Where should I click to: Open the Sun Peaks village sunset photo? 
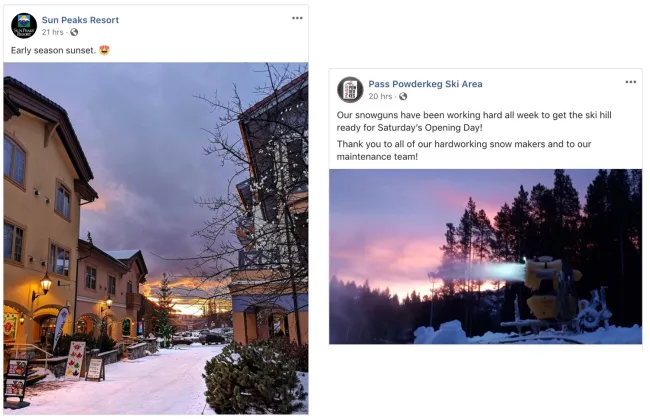coord(156,200)
